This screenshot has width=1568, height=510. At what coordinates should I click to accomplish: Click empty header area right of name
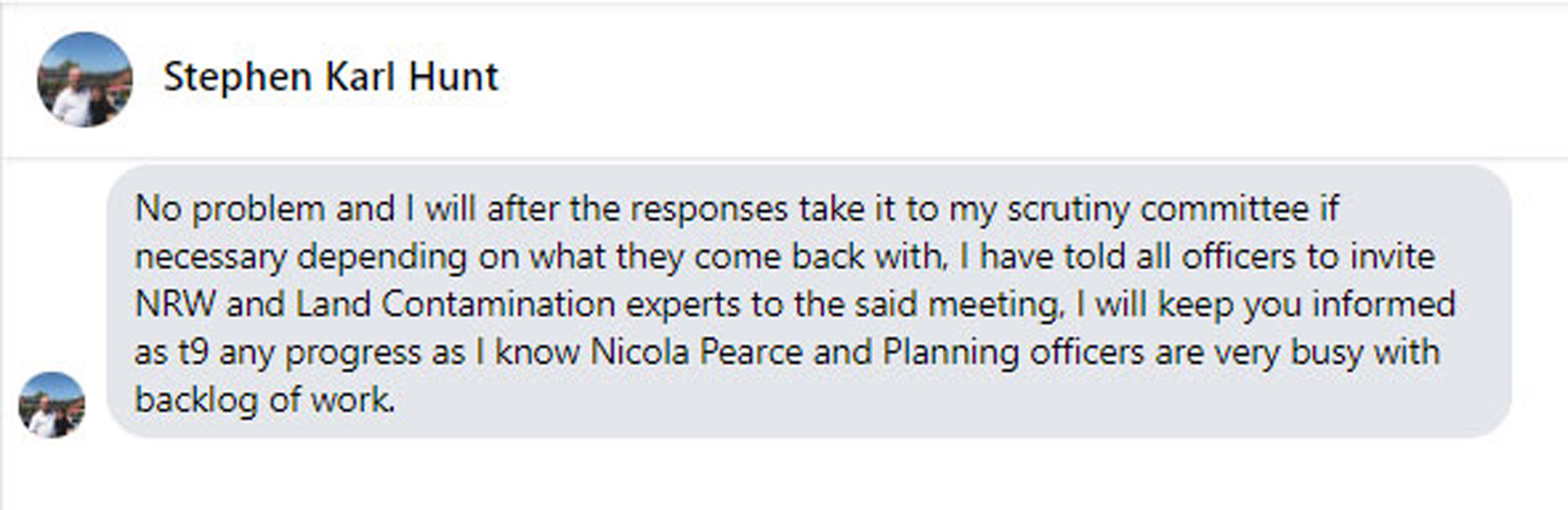click(1019, 78)
